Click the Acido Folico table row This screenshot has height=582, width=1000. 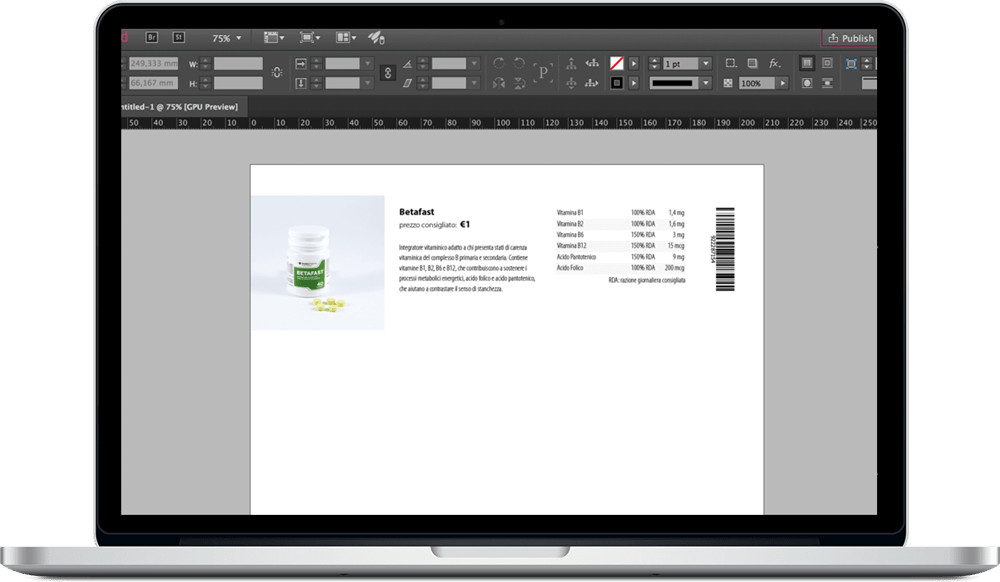[x=621, y=268]
